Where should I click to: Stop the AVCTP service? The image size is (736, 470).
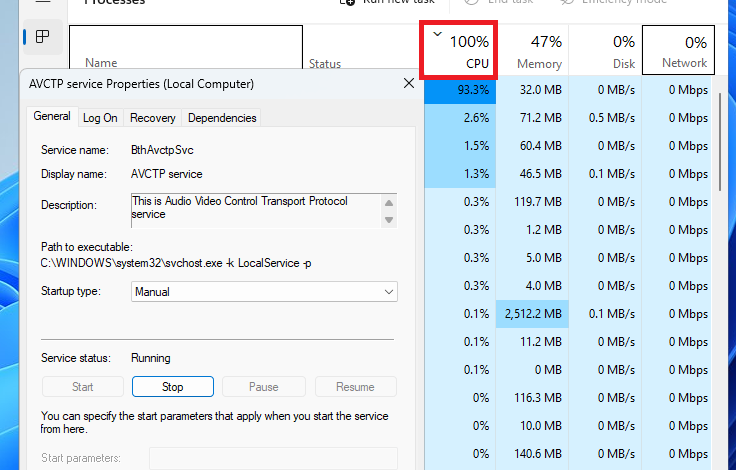pyautogui.click(x=172, y=387)
